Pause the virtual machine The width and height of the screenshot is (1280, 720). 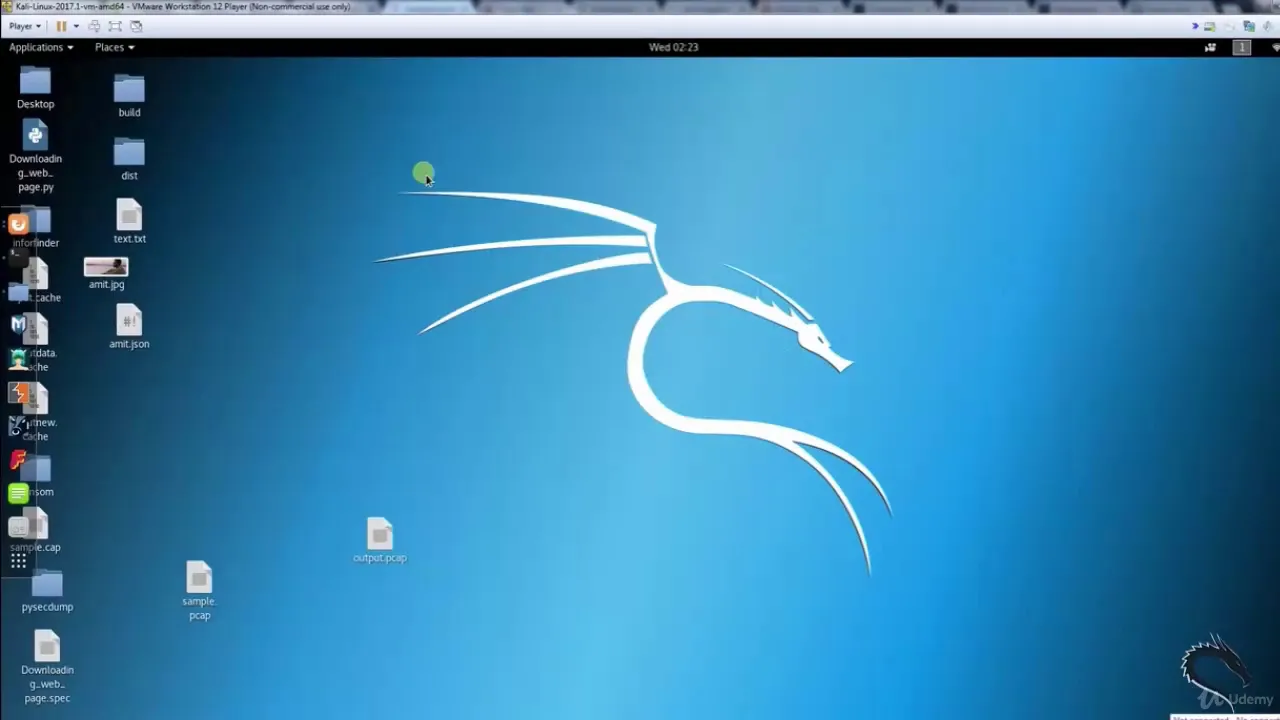click(61, 26)
